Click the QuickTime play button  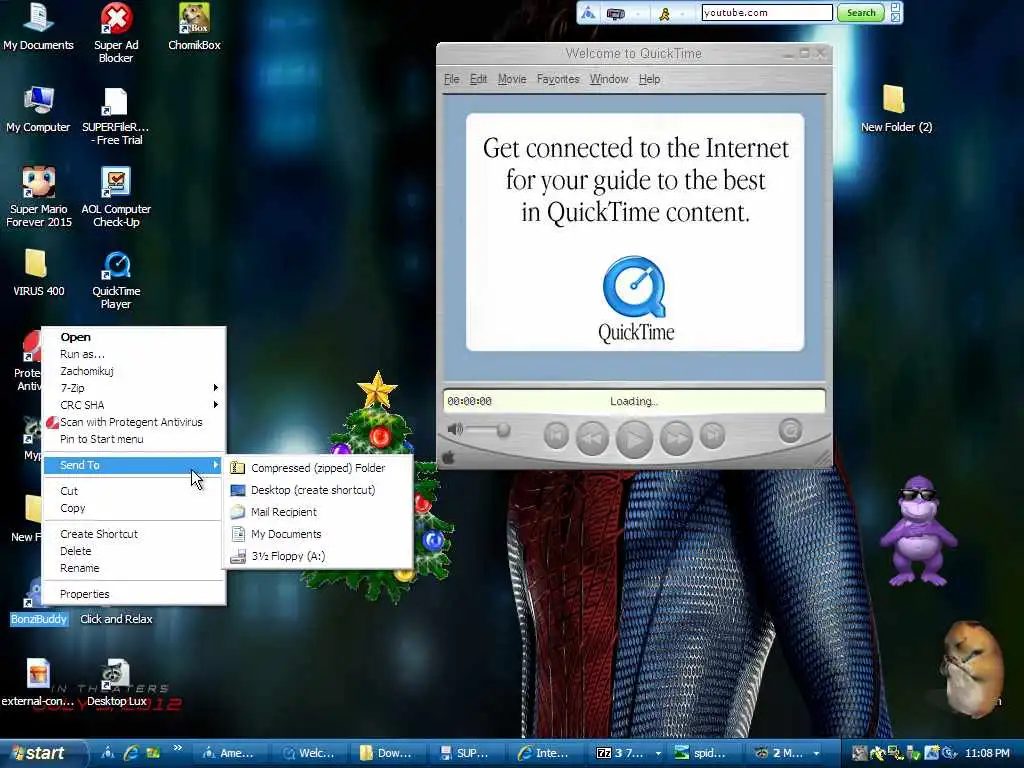(634, 438)
